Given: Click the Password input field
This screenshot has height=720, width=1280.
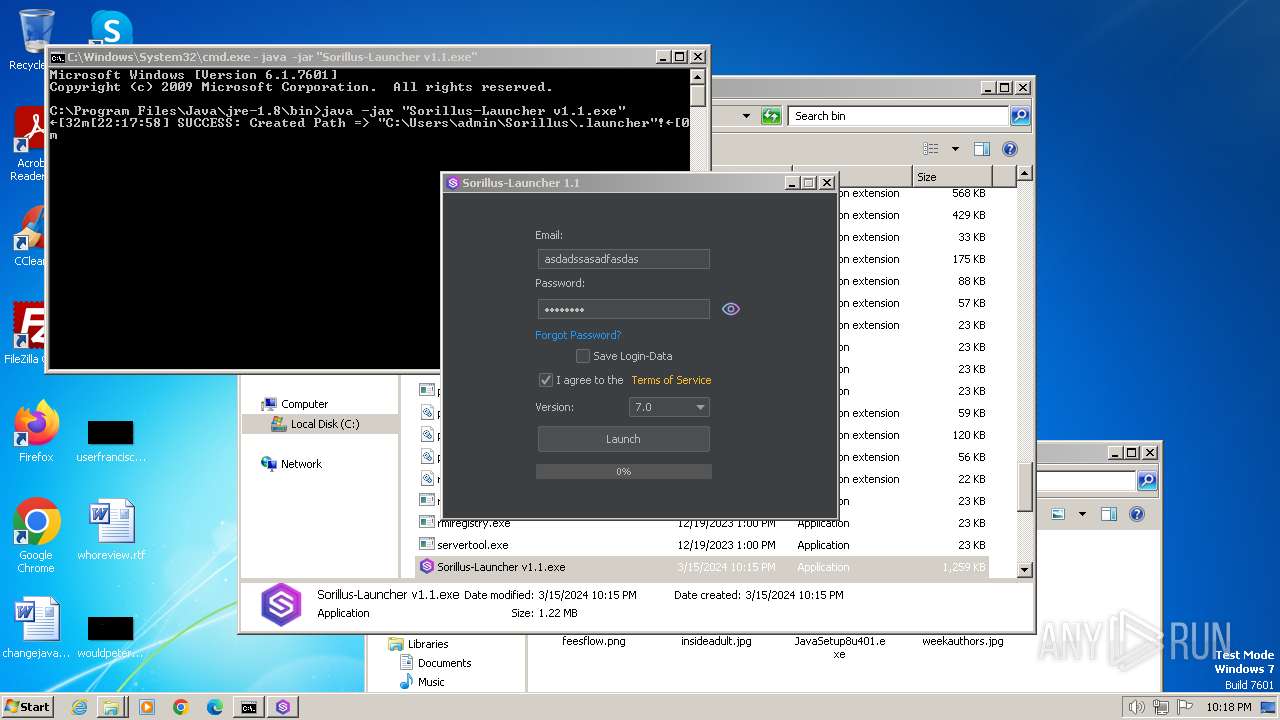Looking at the screenshot, I should pos(623,309).
